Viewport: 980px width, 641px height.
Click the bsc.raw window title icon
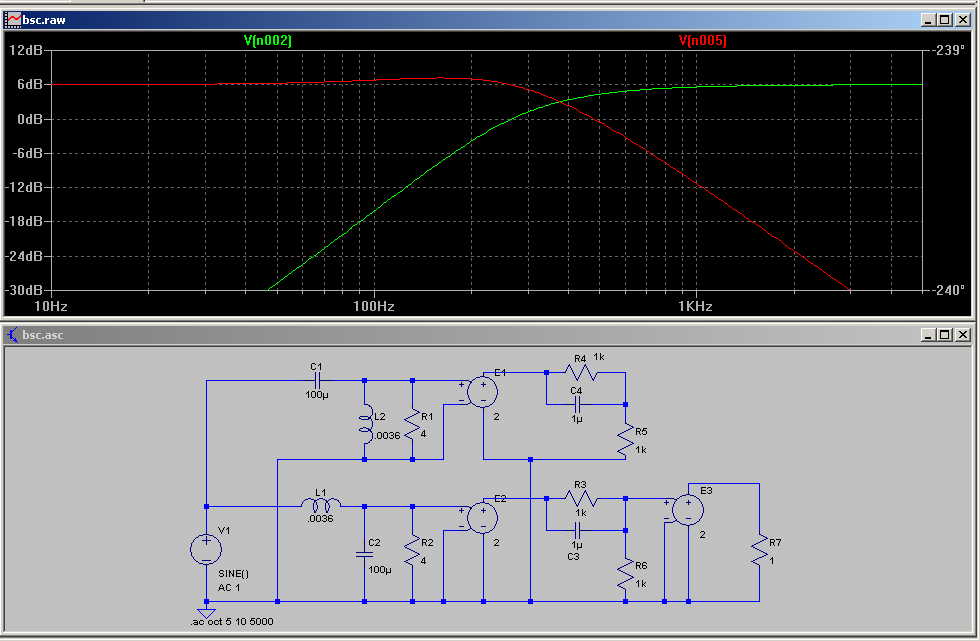tap(12, 20)
